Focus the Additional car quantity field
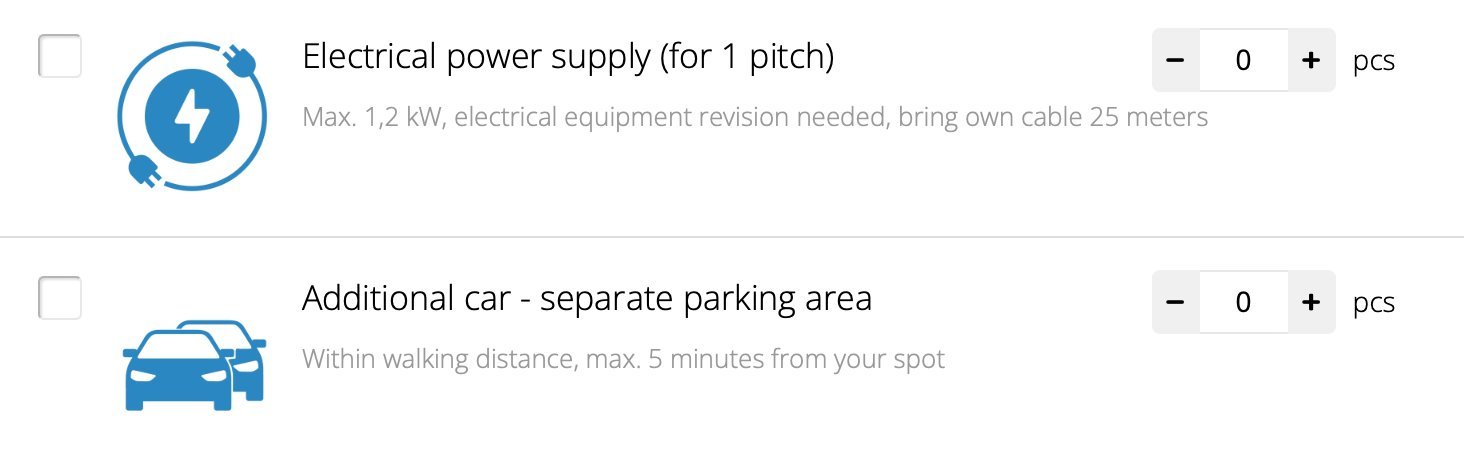Viewport: 1464px width, 472px height. pos(1244,302)
